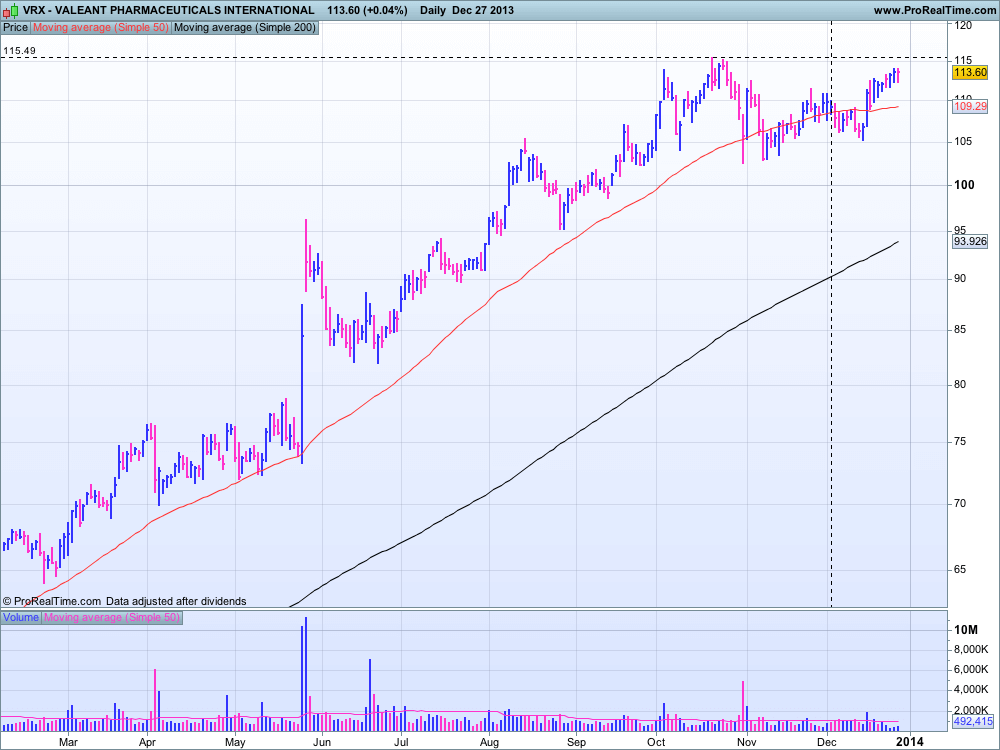Click the 8,000K volume axis label
Screen dimensions: 1000x750
tap(971, 649)
